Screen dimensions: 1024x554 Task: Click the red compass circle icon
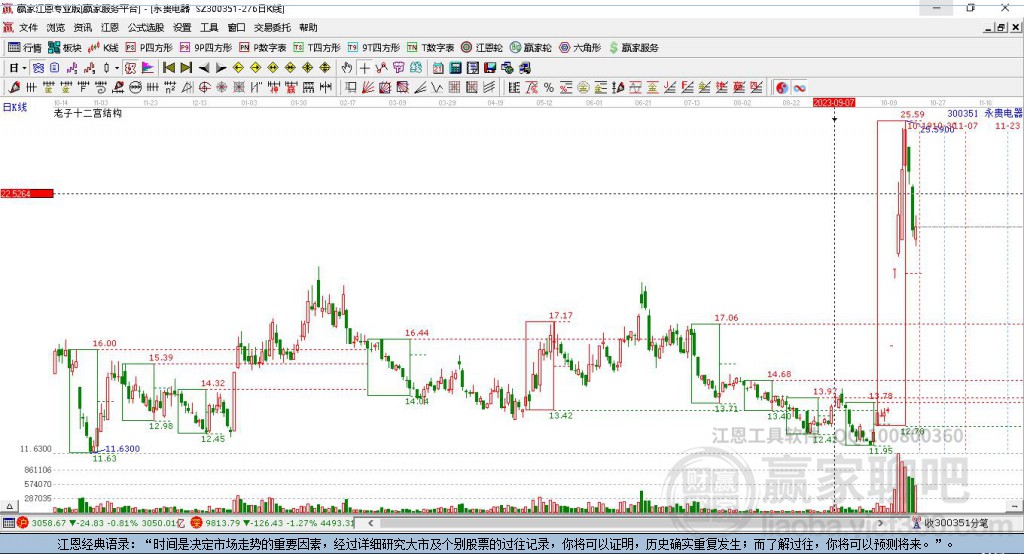pyautogui.click(x=204, y=88)
